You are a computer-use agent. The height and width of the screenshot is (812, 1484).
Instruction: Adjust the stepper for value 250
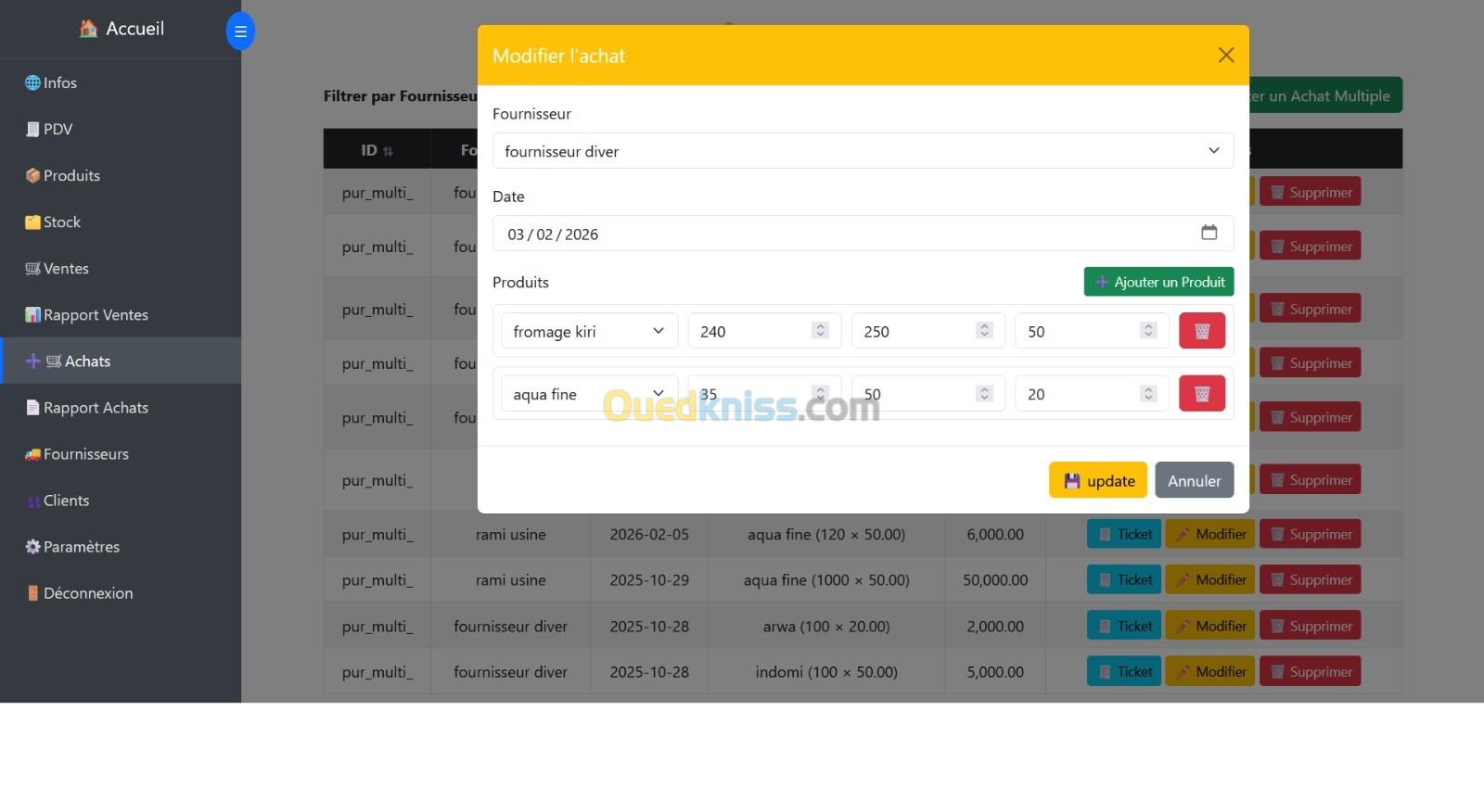[984, 330]
